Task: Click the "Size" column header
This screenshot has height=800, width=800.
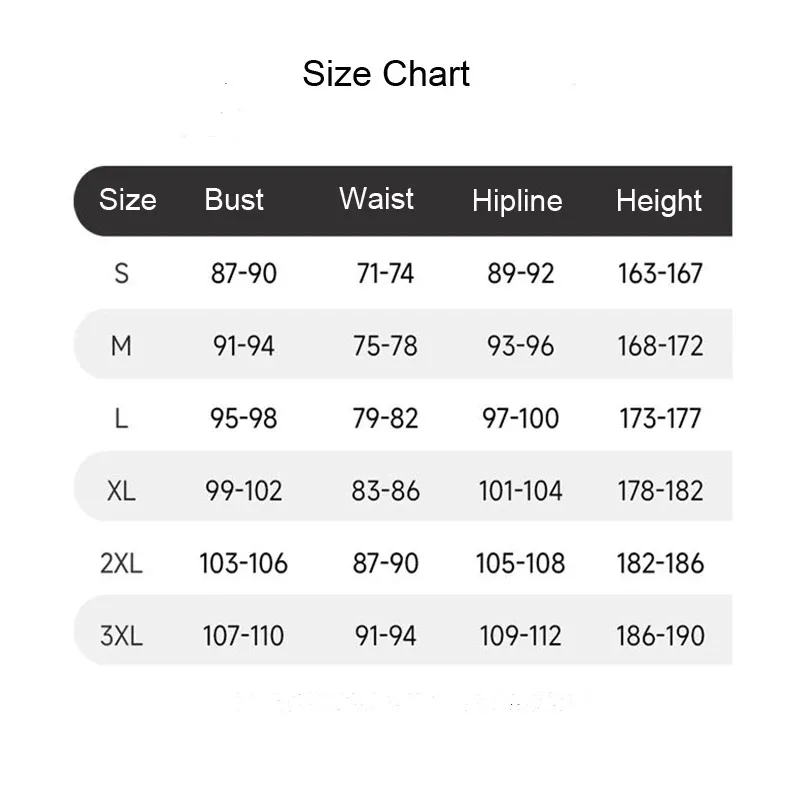Action: coord(128,200)
